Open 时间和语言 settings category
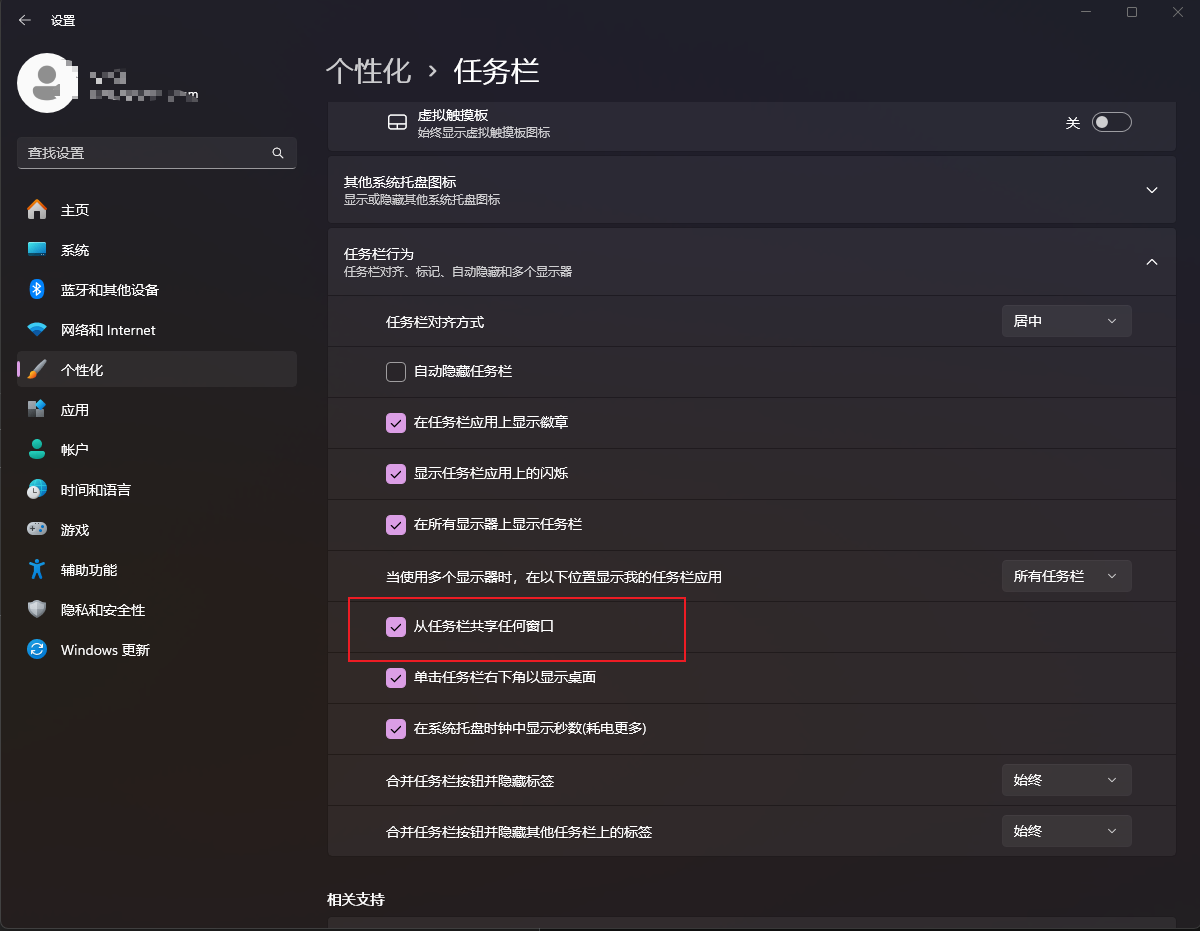This screenshot has width=1200, height=931. click(x=157, y=490)
